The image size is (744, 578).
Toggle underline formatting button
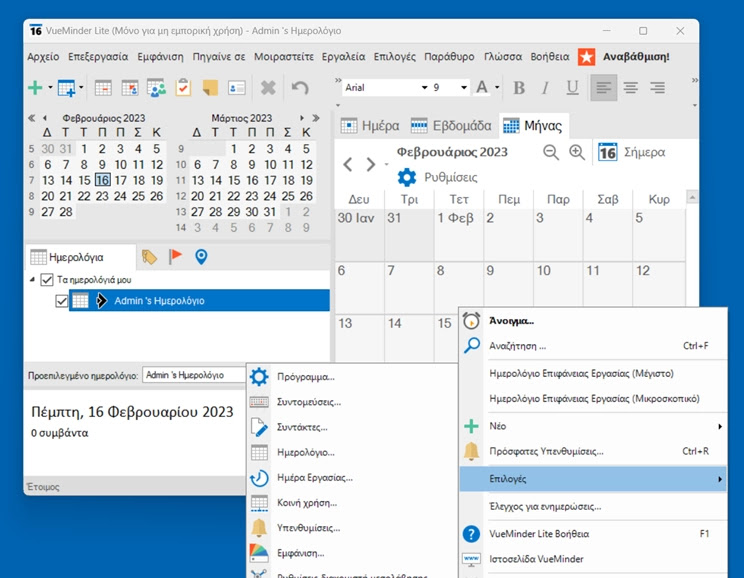click(x=573, y=88)
